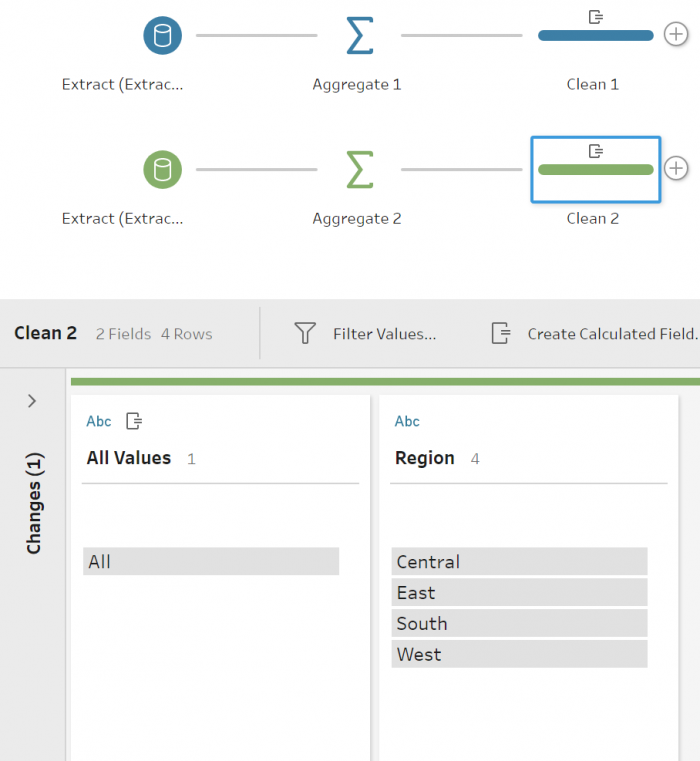The width and height of the screenshot is (700, 761).
Task: Select the All value row
Action: click(x=211, y=562)
